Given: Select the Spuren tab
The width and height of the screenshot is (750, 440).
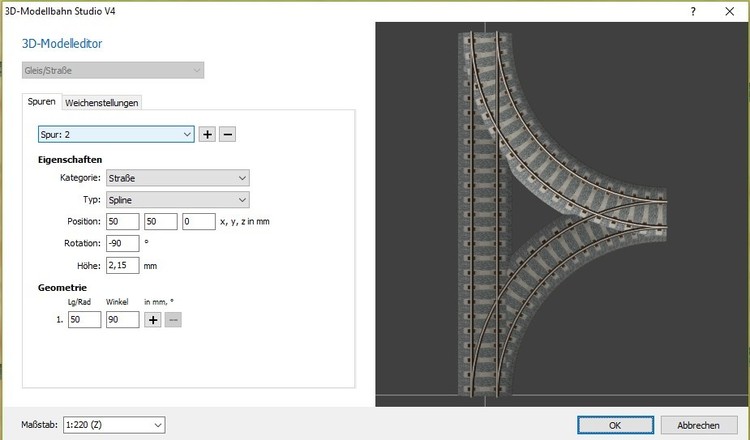Looking at the screenshot, I should tap(42, 102).
